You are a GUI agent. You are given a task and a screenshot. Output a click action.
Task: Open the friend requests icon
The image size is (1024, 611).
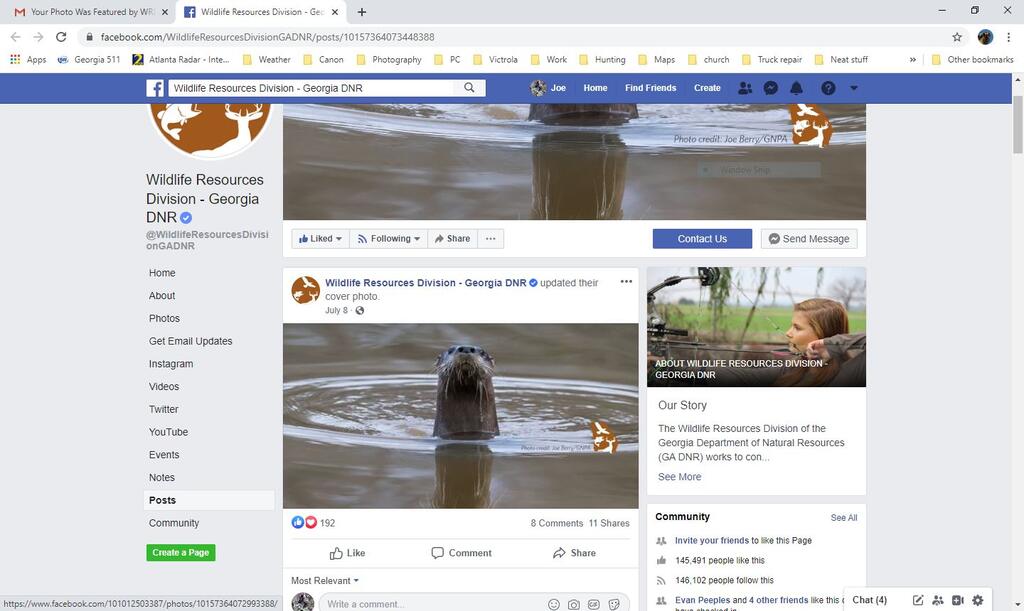click(x=744, y=88)
